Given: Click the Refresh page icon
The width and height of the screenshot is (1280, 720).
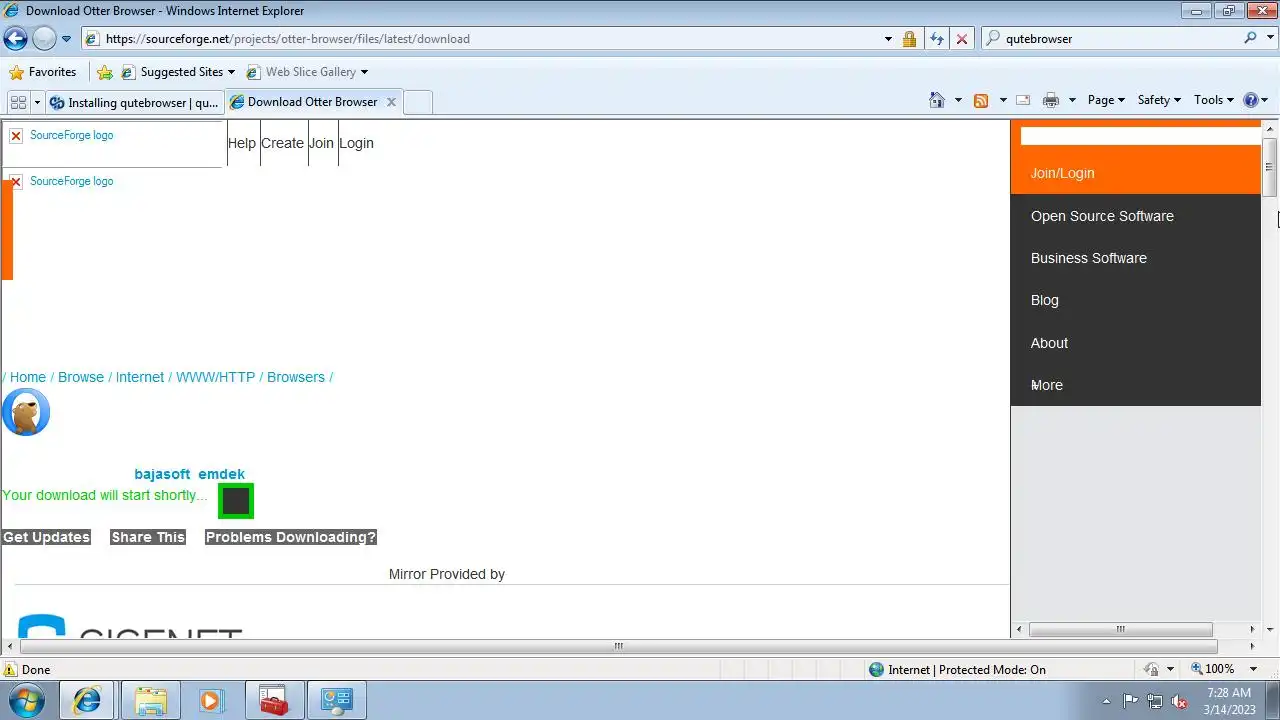Looking at the screenshot, I should (x=936, y=39).
